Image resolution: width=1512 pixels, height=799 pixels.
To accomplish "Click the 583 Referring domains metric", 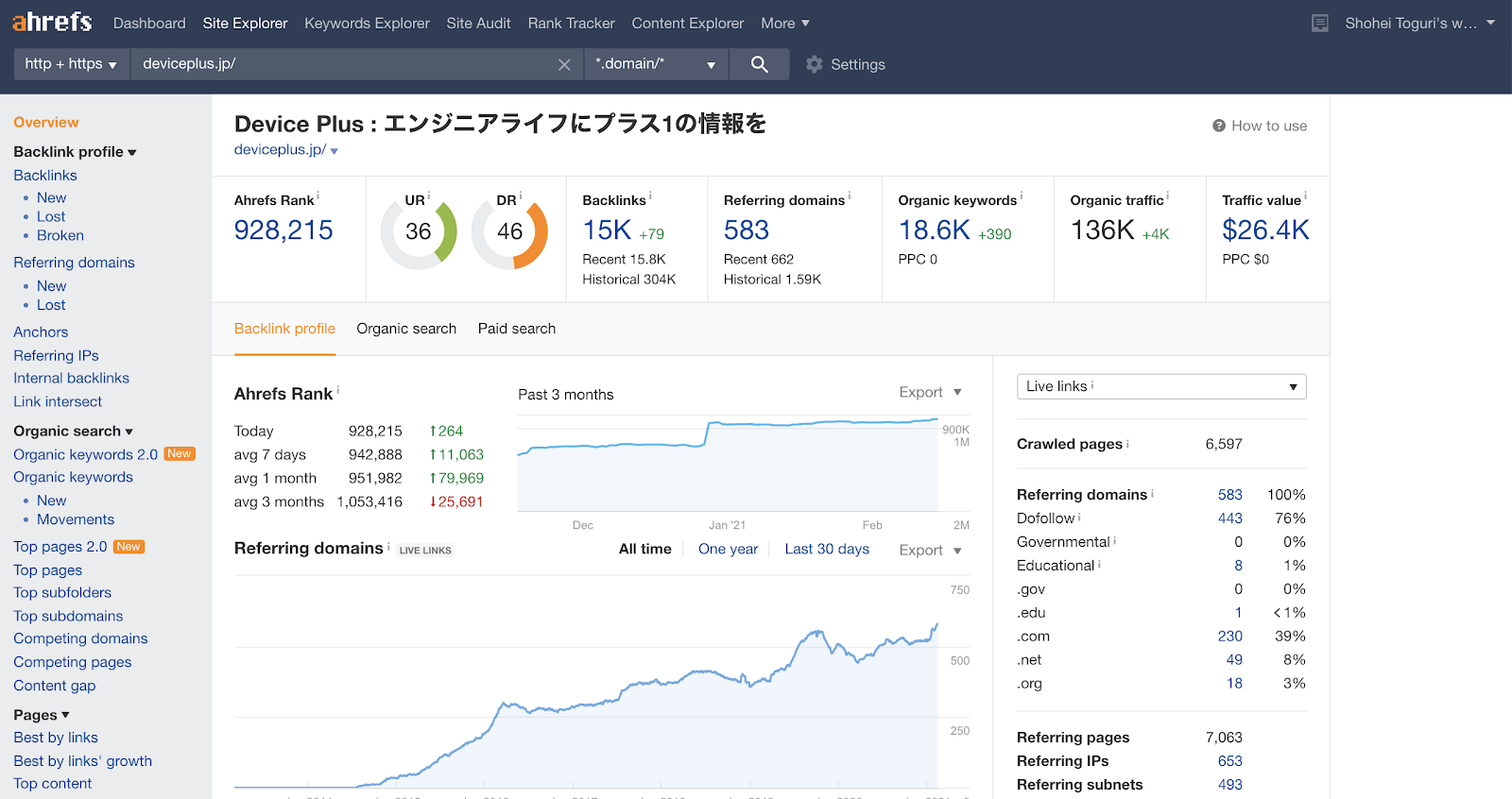I will 747,230.
